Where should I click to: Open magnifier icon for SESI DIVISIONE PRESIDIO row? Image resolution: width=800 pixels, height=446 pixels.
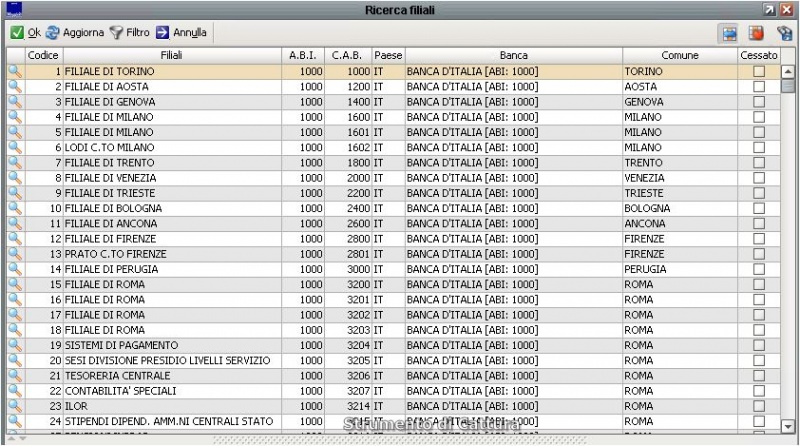pyautogui.click(x=15, y=361)
